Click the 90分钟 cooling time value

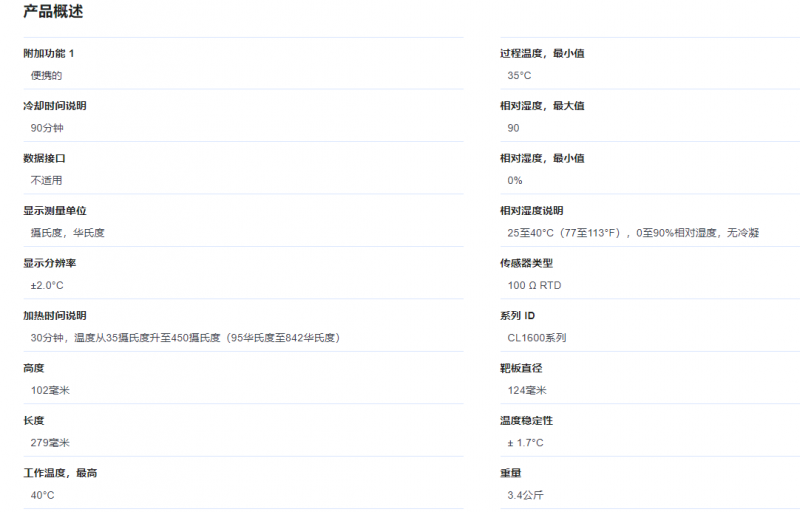[x=47, y=128]
